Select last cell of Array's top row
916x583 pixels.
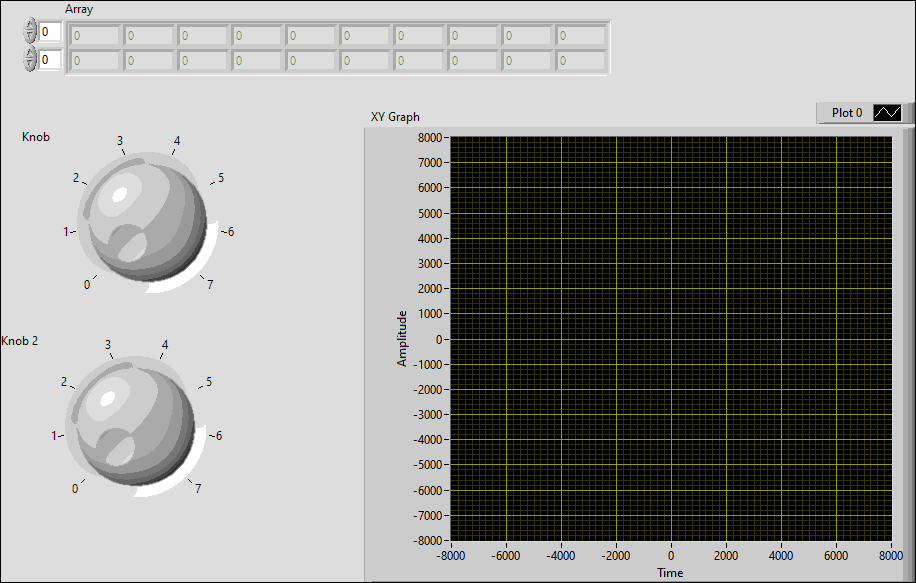click(x=581, y=36)
